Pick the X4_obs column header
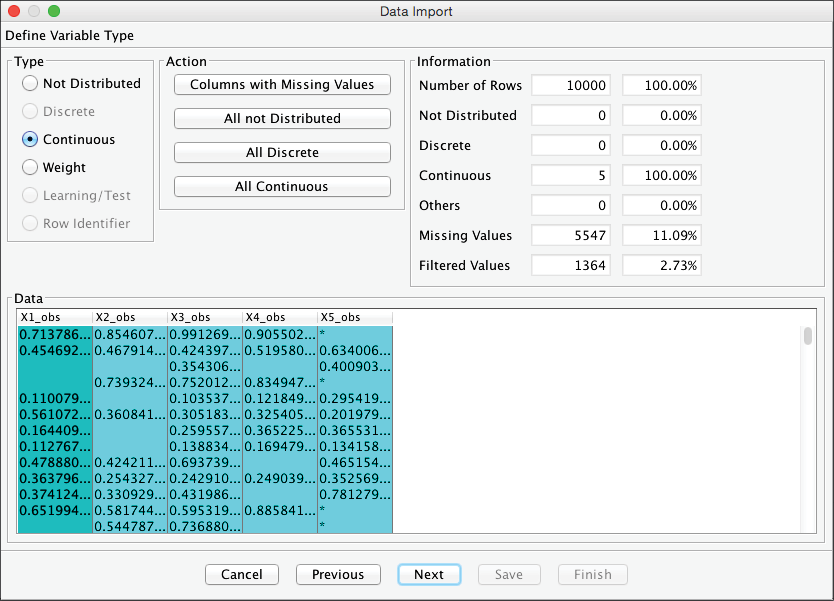This screenshot has width=834, height=601. click(280, 318)
